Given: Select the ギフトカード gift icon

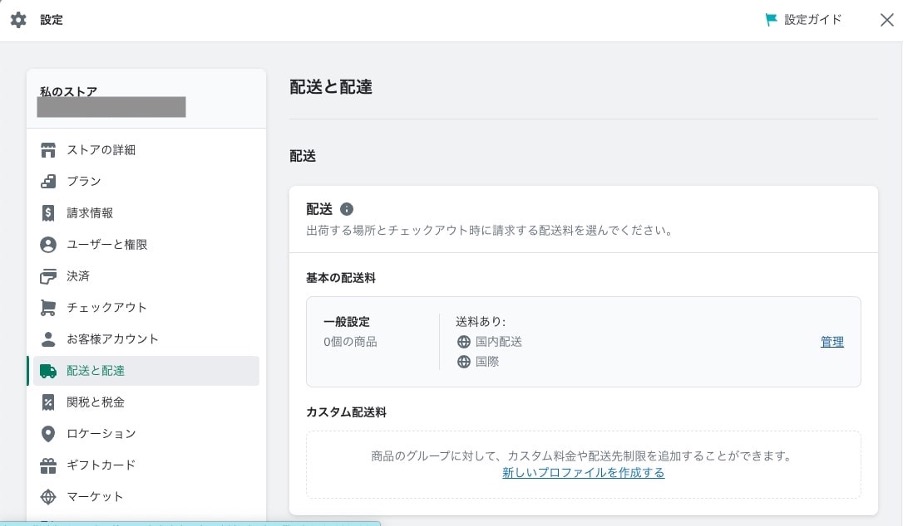Looking at the screenshot, I should tap(48, 465).
